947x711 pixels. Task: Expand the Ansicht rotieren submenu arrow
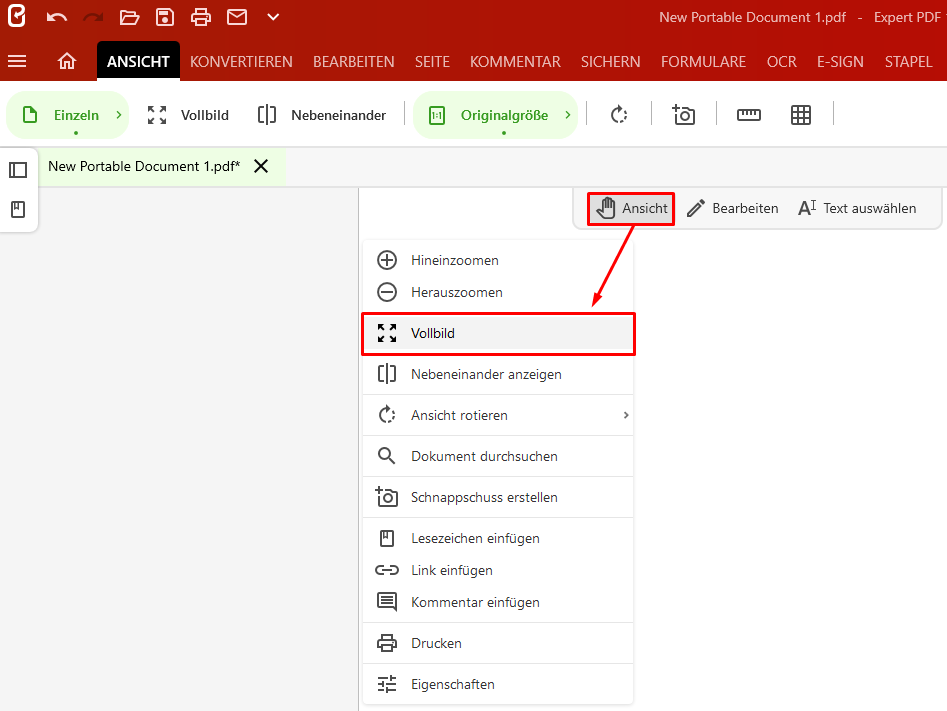[626, 416]
